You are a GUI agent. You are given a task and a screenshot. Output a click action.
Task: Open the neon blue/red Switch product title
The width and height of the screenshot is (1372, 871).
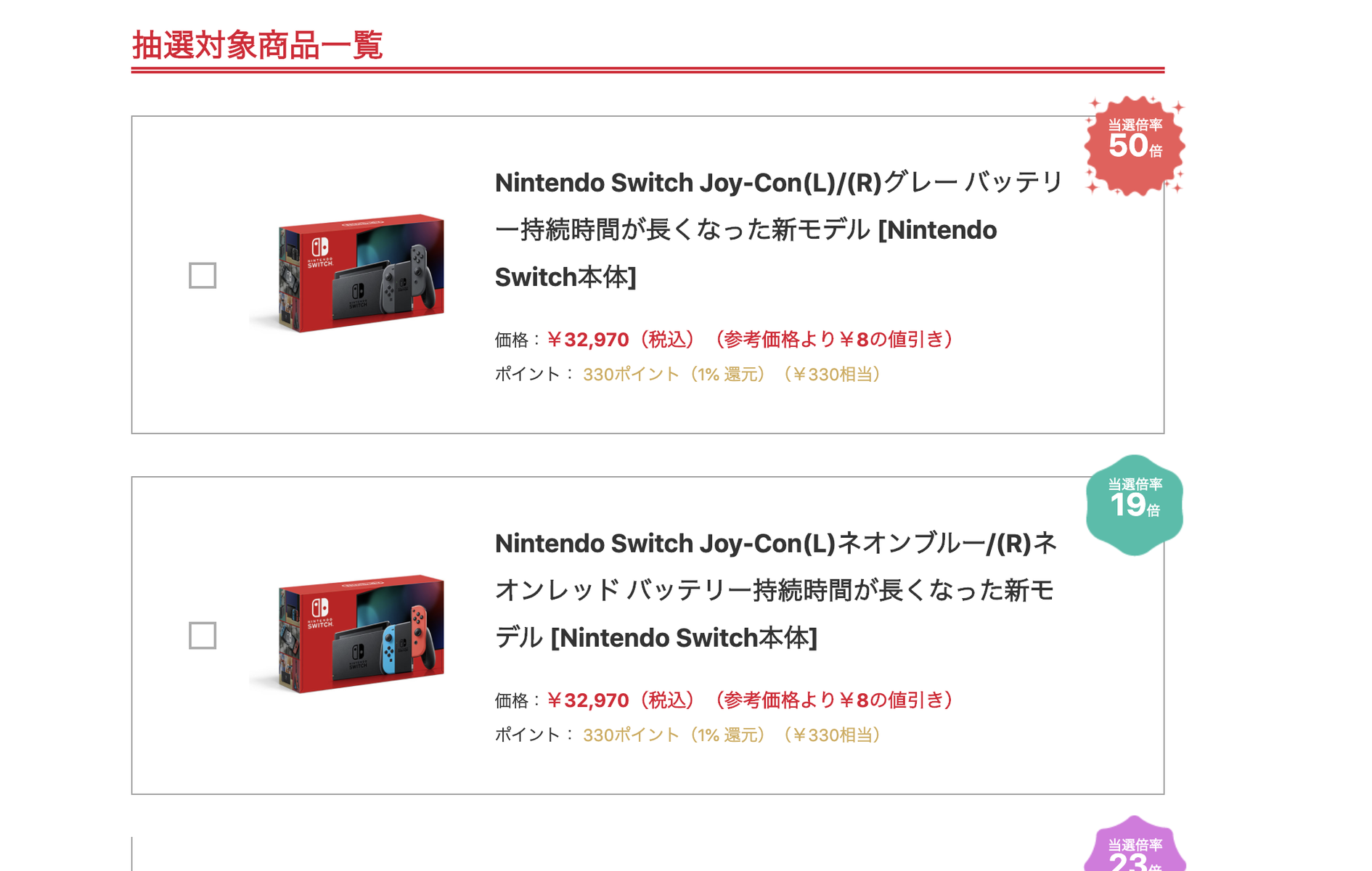pos(776,590)
